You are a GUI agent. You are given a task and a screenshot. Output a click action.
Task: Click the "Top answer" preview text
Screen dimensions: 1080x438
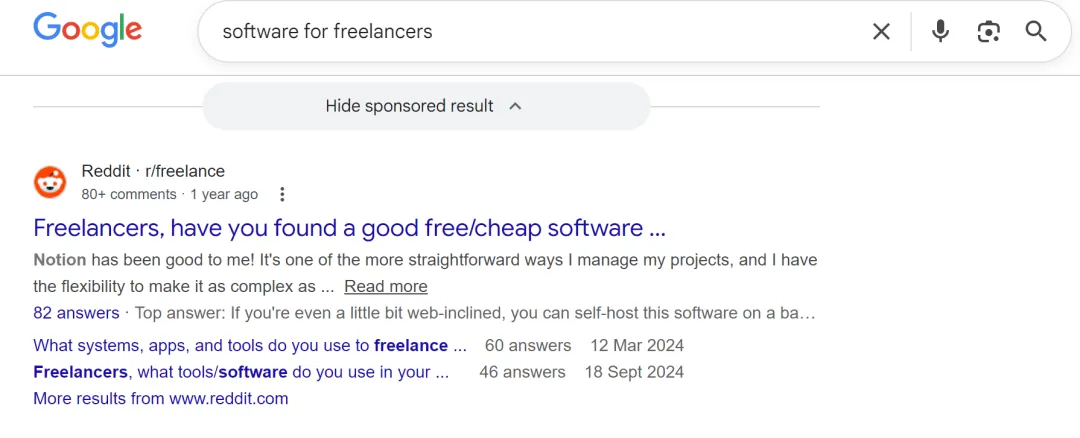click(x=475, y=313)
